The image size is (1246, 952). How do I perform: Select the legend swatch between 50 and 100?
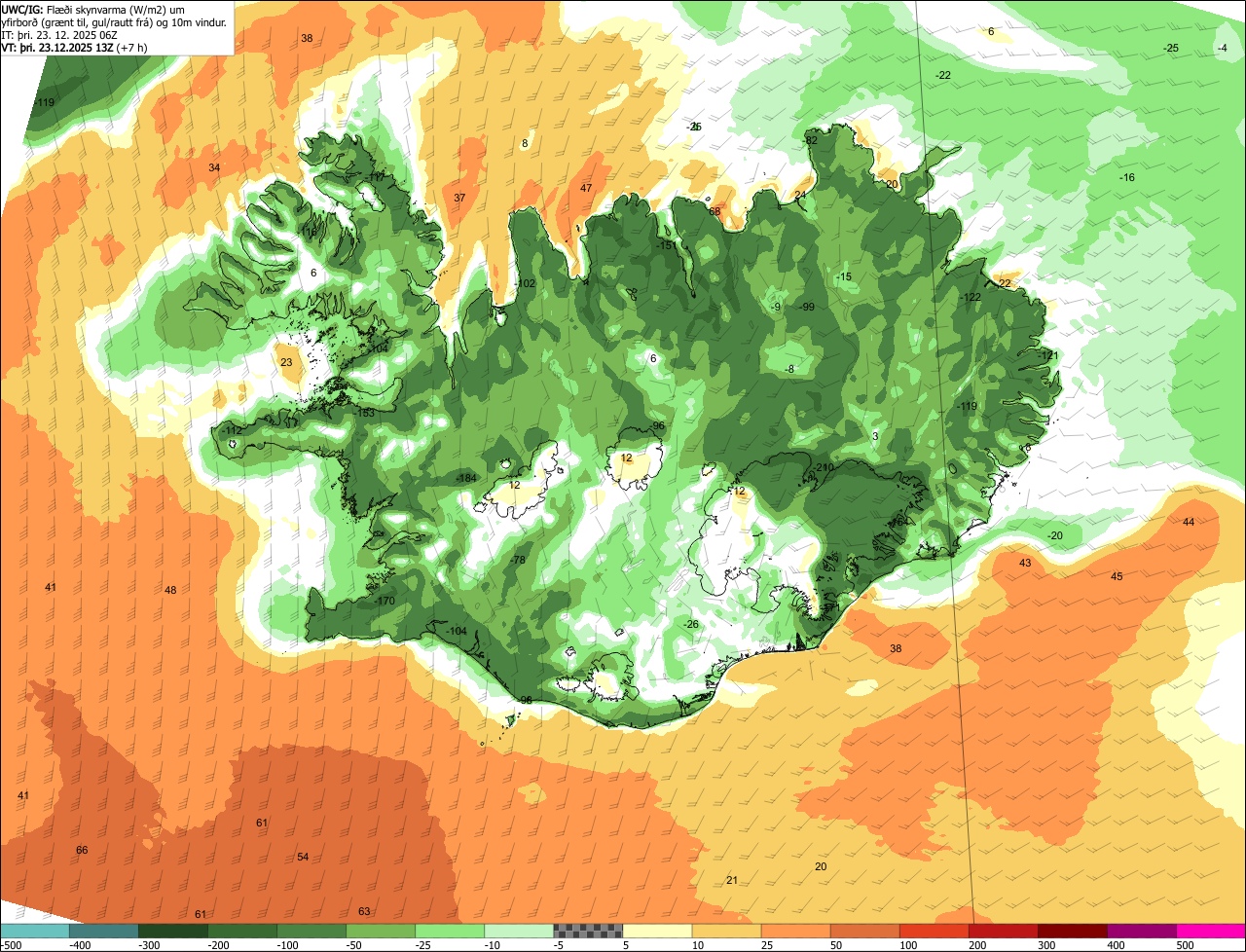point(864,931)
